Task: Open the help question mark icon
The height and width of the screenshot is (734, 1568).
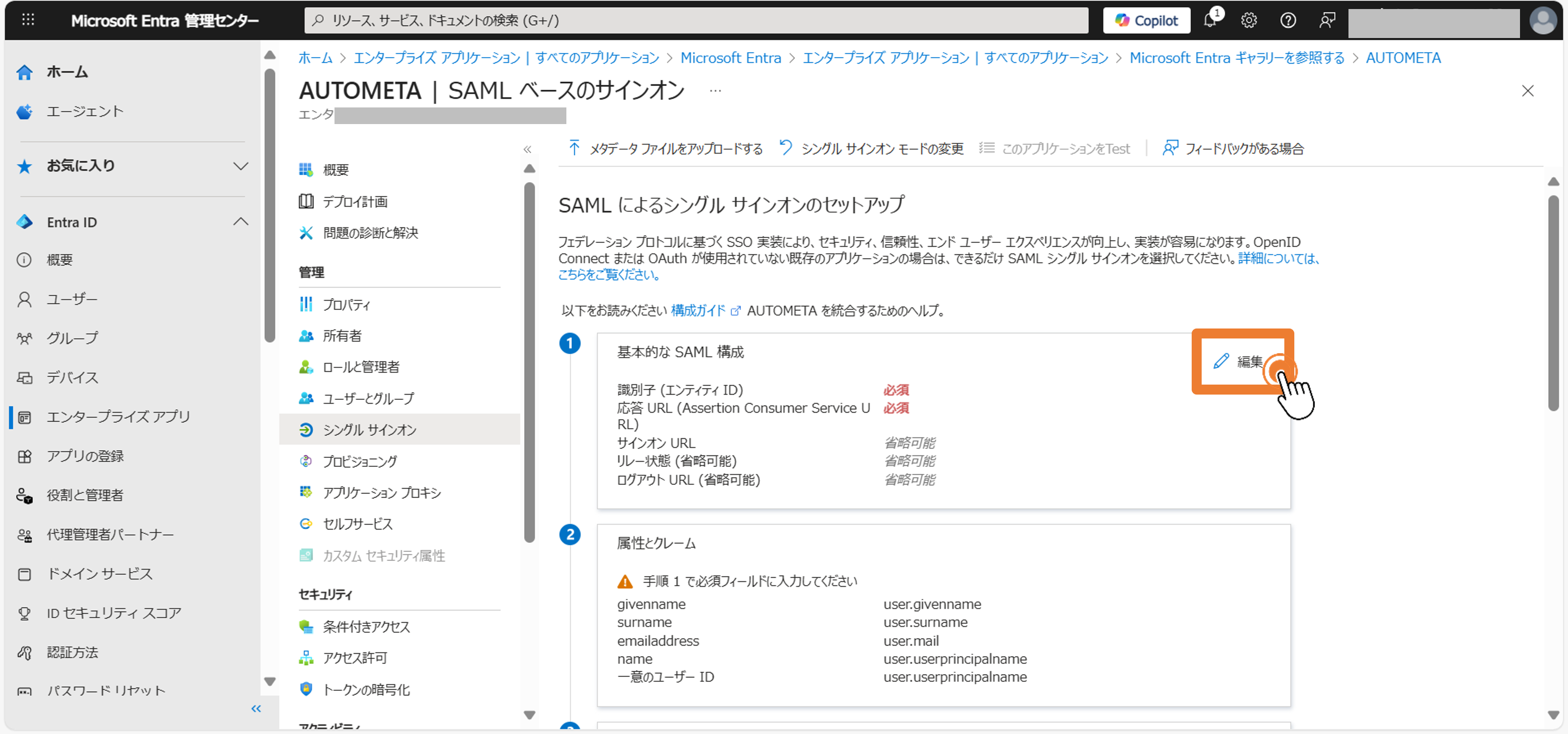Action: (1287, 21)
